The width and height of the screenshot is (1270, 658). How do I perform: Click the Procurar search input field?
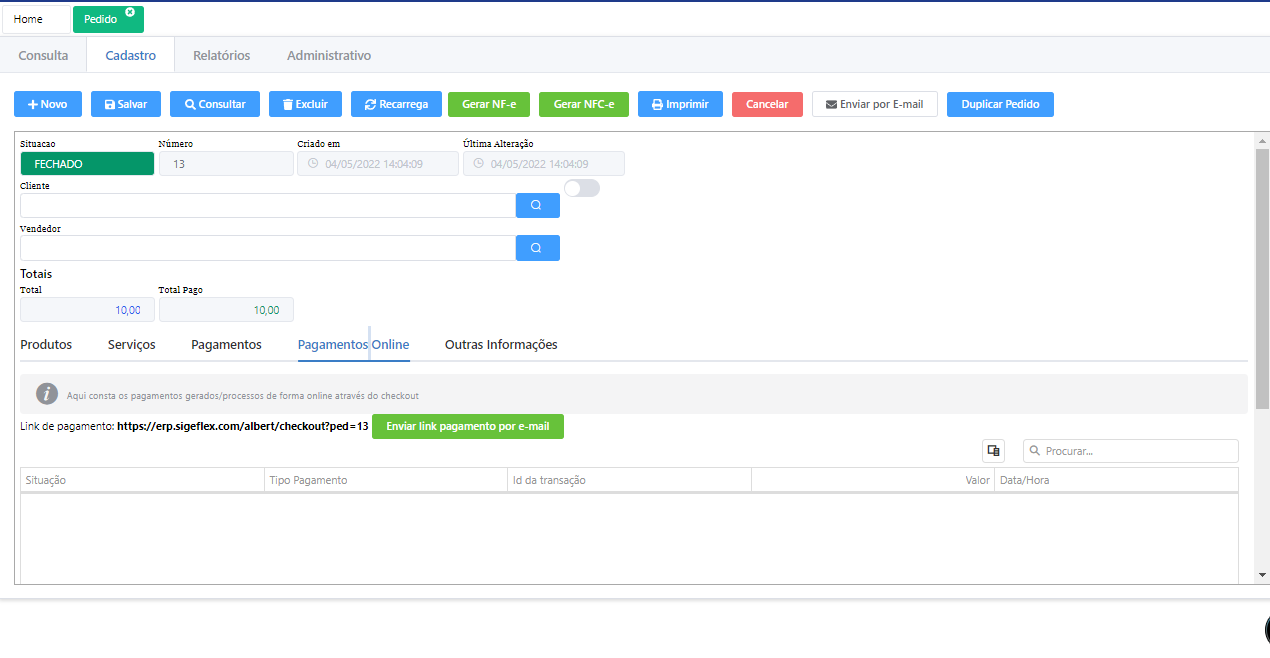click(1138, 451)
